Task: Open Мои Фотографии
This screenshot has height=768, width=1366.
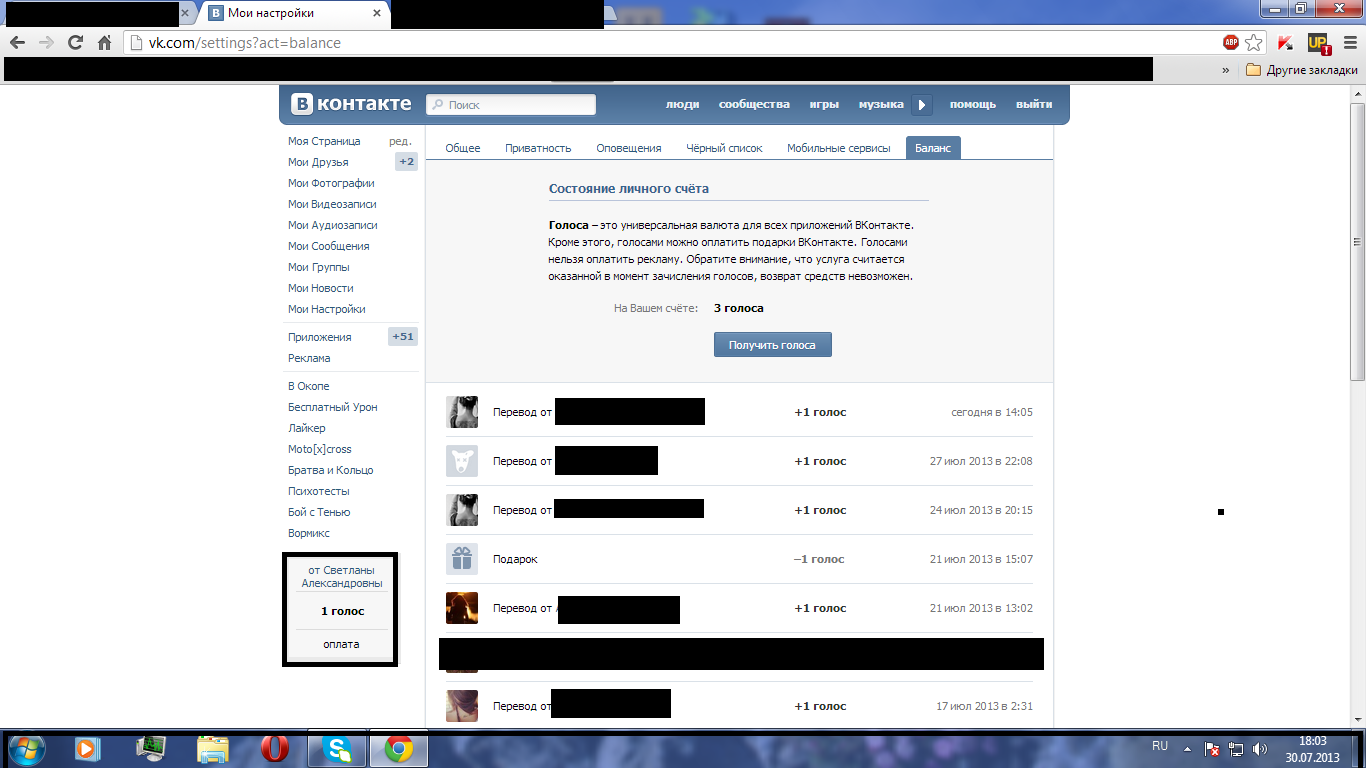Action: (x=331, y=183)
